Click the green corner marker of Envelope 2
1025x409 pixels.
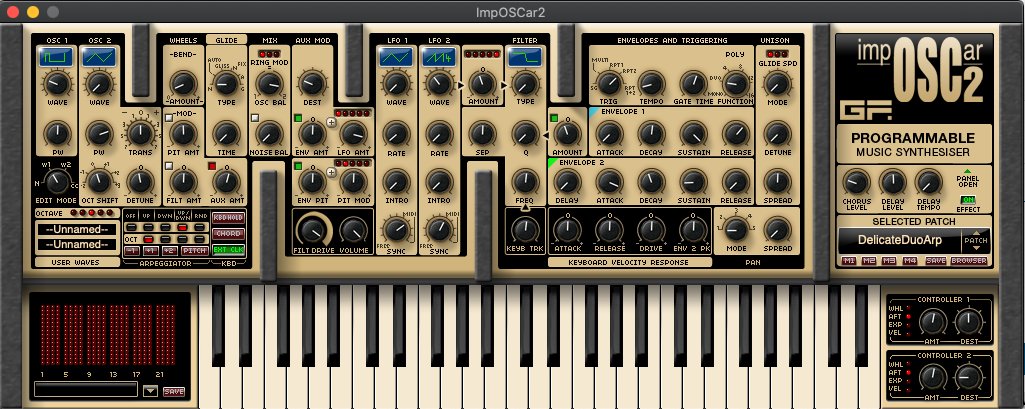pos(552,162)
